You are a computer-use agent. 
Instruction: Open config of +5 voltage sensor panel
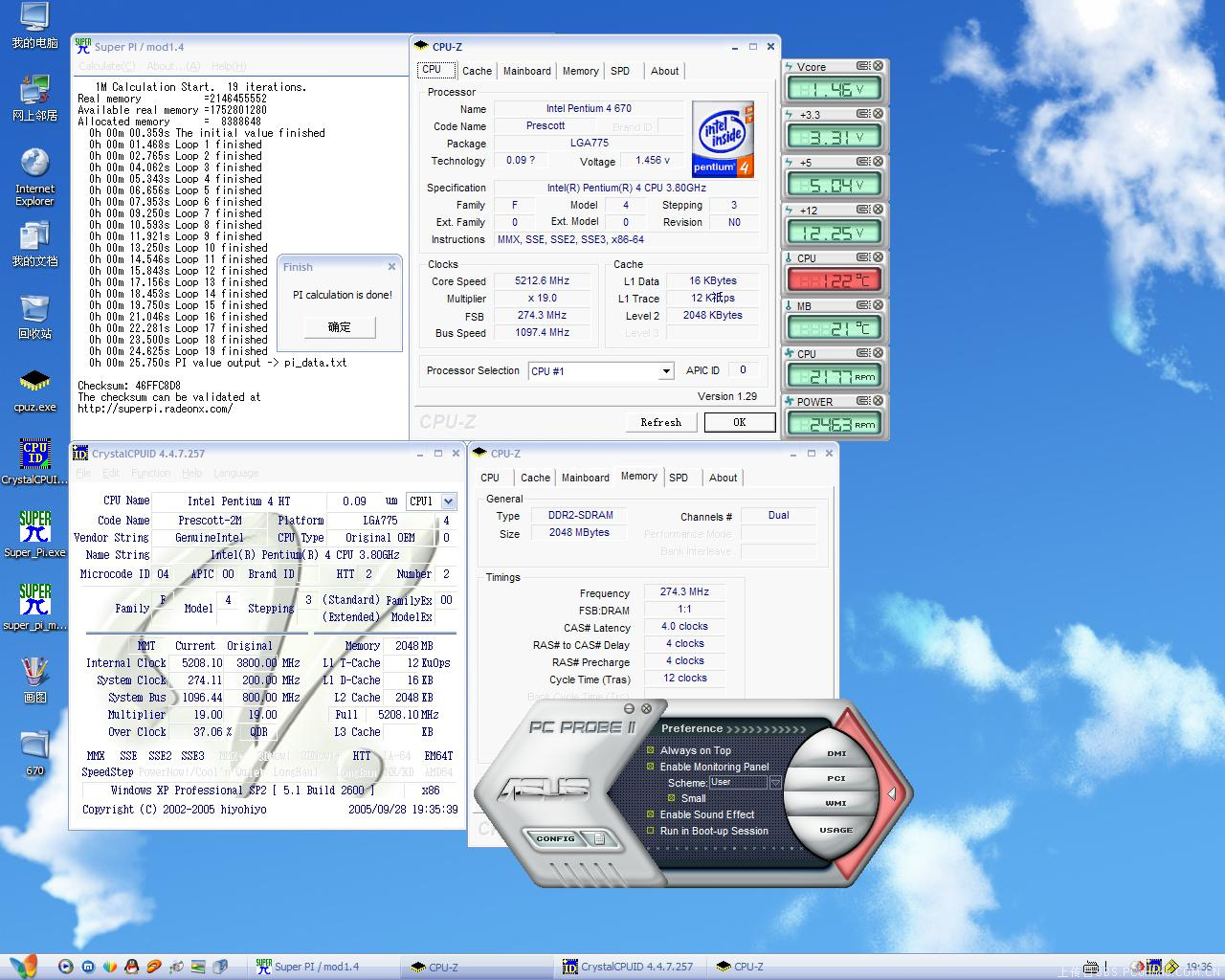click(x=863, y=162)
